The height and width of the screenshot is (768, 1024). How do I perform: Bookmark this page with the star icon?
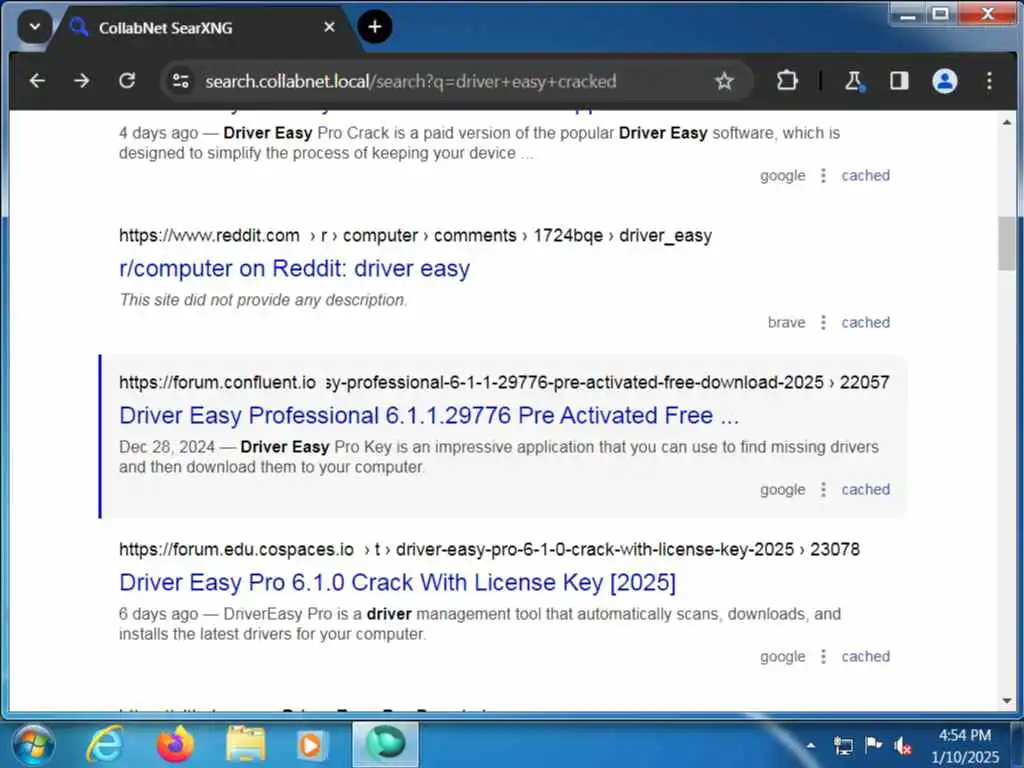[x=724, y=81]
